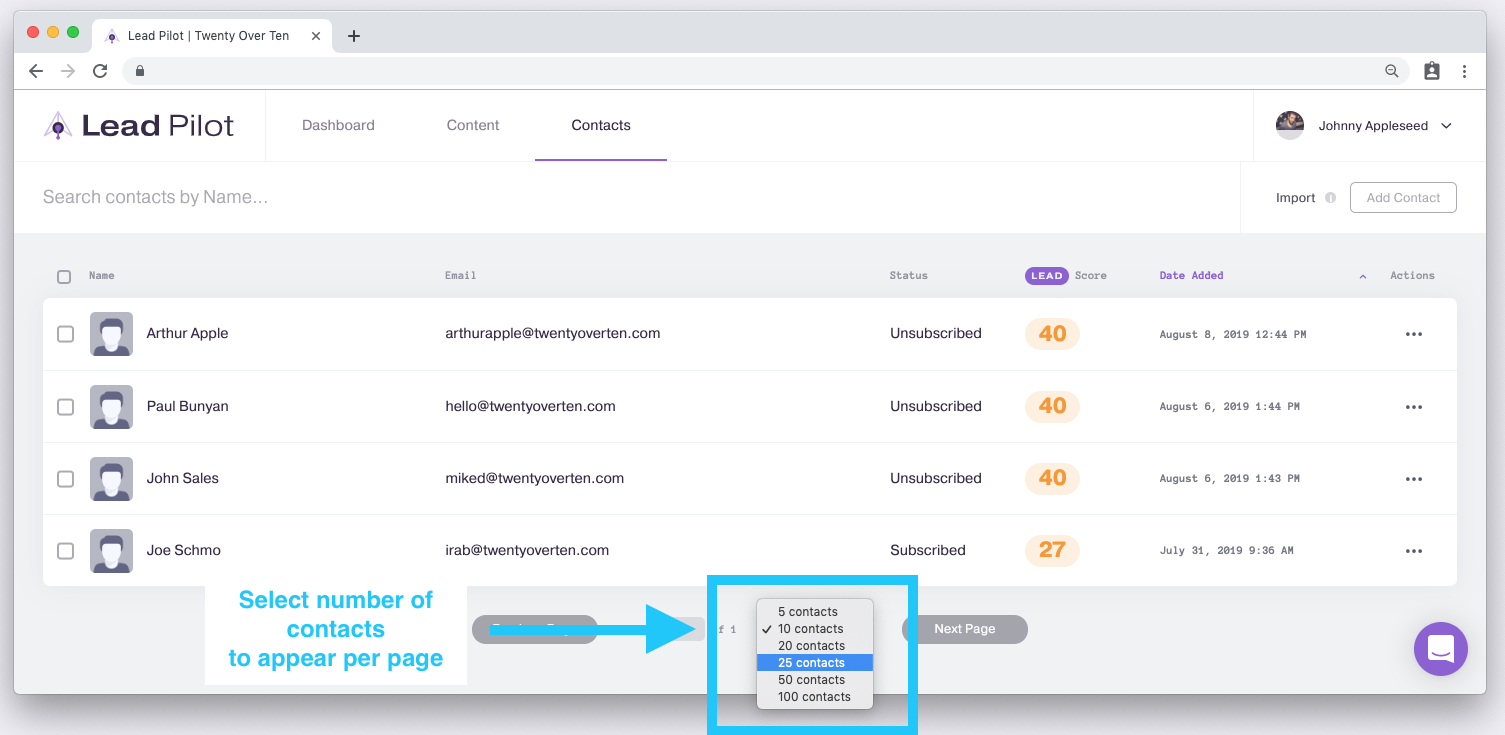Click the zoom magnifier icon in address bar
The height and width of the screenshot is (735, 1505).
point(1391,71)
